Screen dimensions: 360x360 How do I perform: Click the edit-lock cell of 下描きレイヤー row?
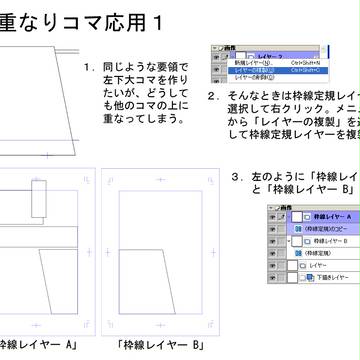[282, 277]
